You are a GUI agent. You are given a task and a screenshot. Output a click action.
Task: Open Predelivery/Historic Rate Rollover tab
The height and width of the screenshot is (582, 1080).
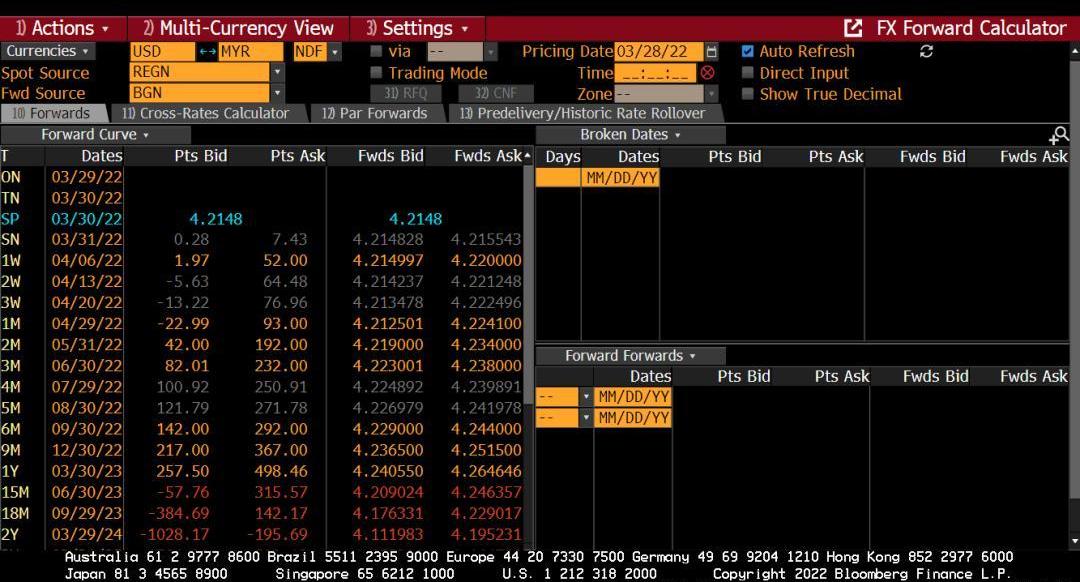[x=583, y=114]
